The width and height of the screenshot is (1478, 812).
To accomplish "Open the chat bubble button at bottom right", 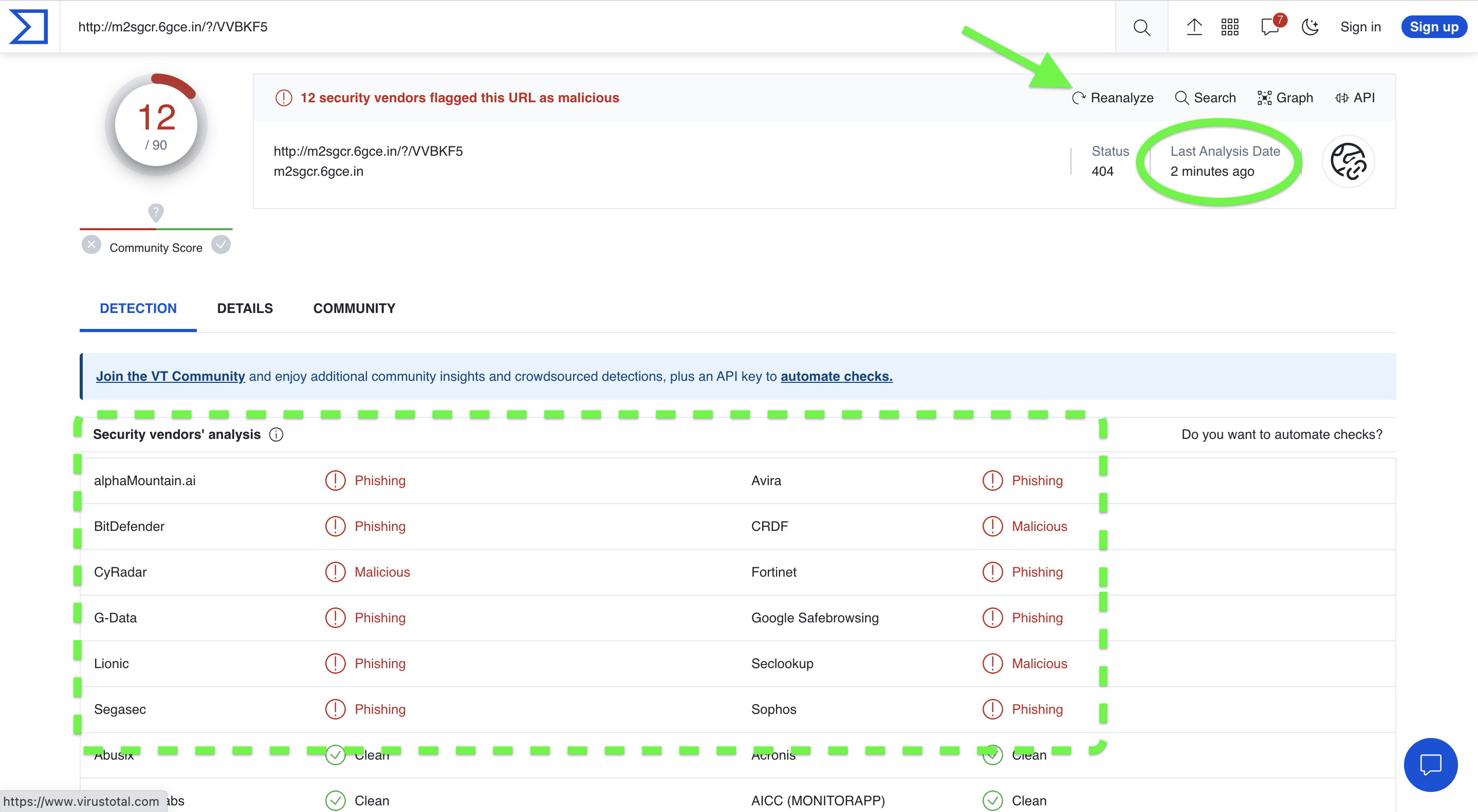I will [1430, 764].
